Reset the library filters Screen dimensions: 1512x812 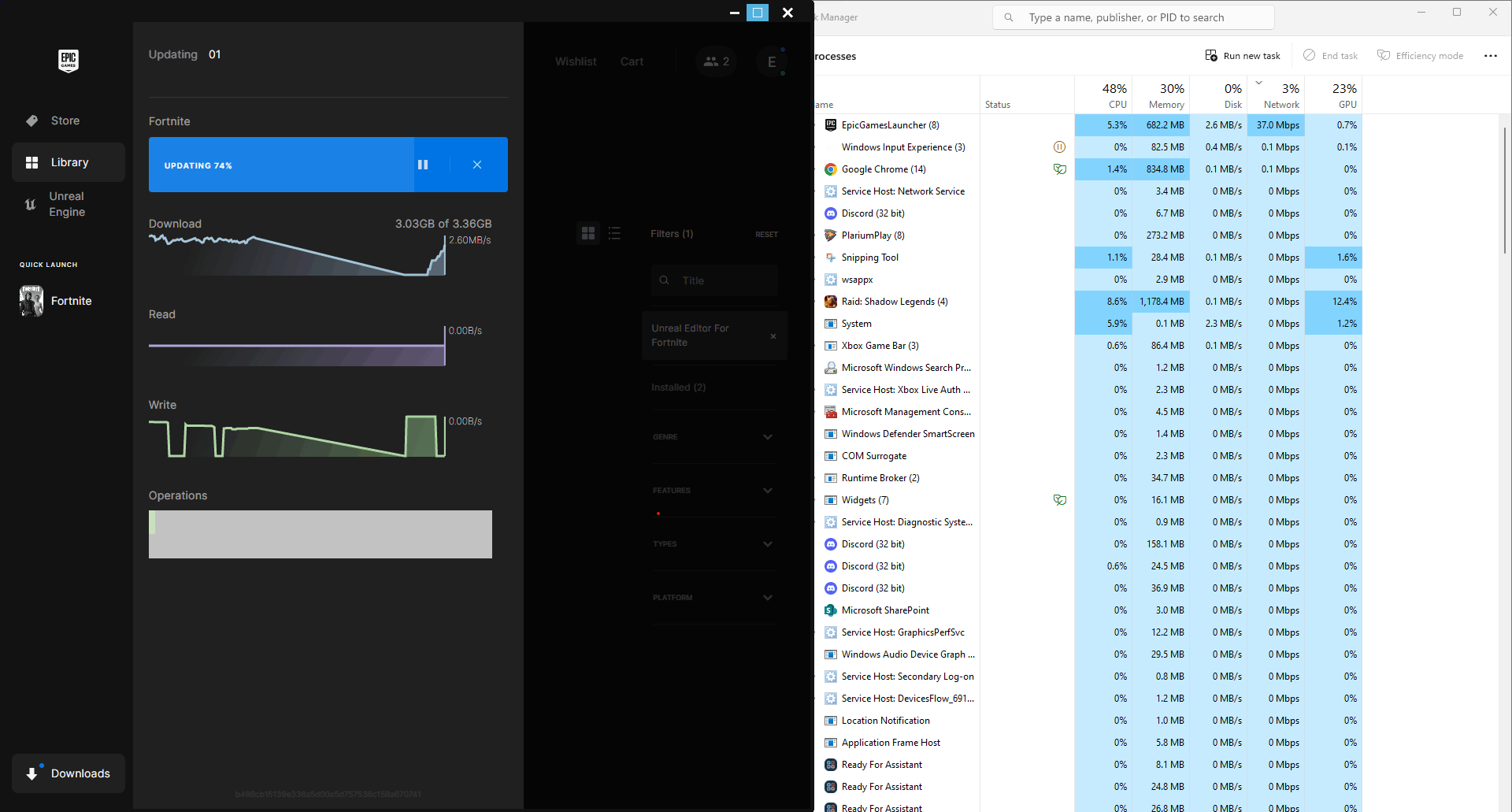pos(766,235)
